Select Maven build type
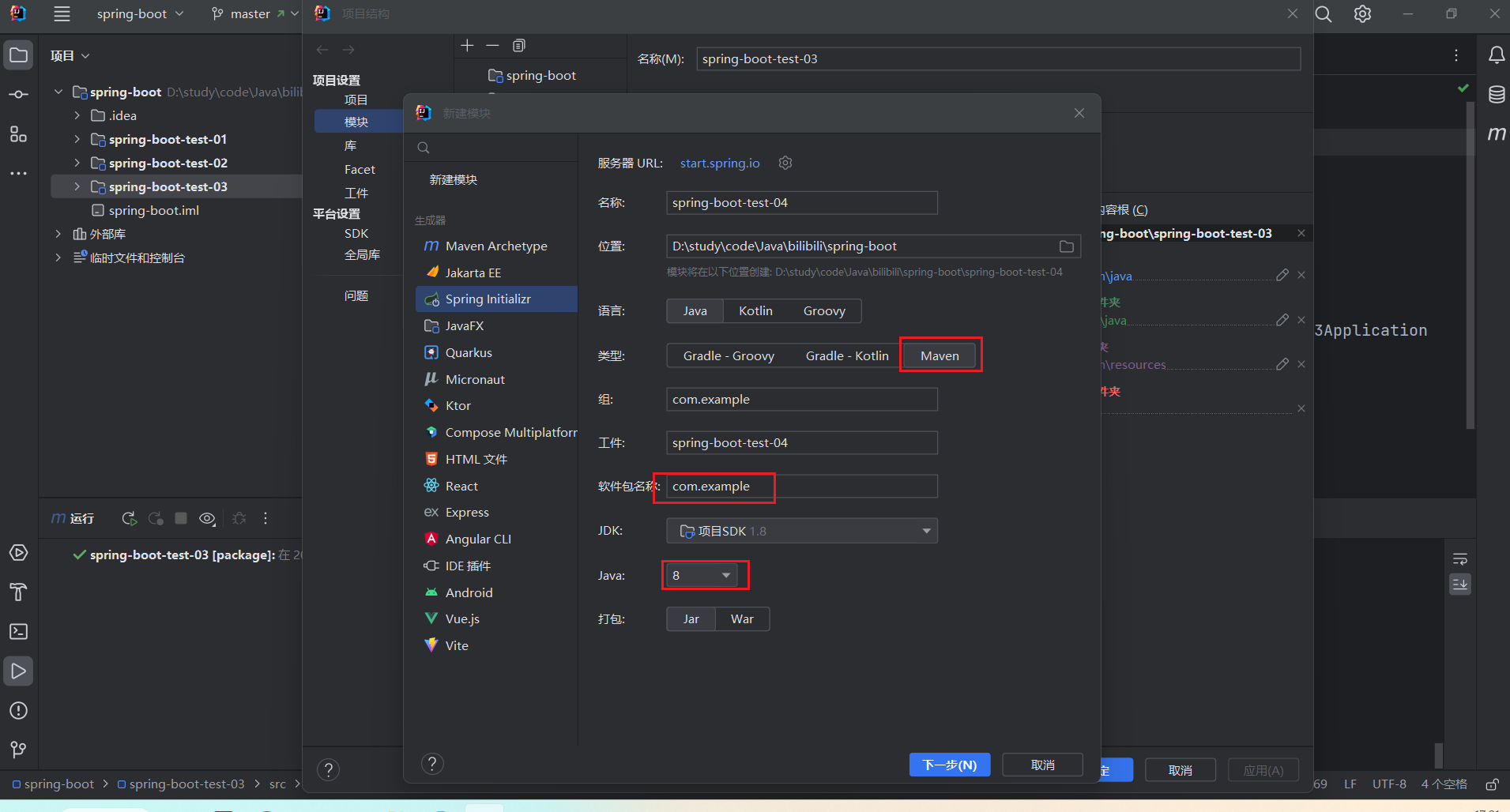 click(x=940, y=356)
